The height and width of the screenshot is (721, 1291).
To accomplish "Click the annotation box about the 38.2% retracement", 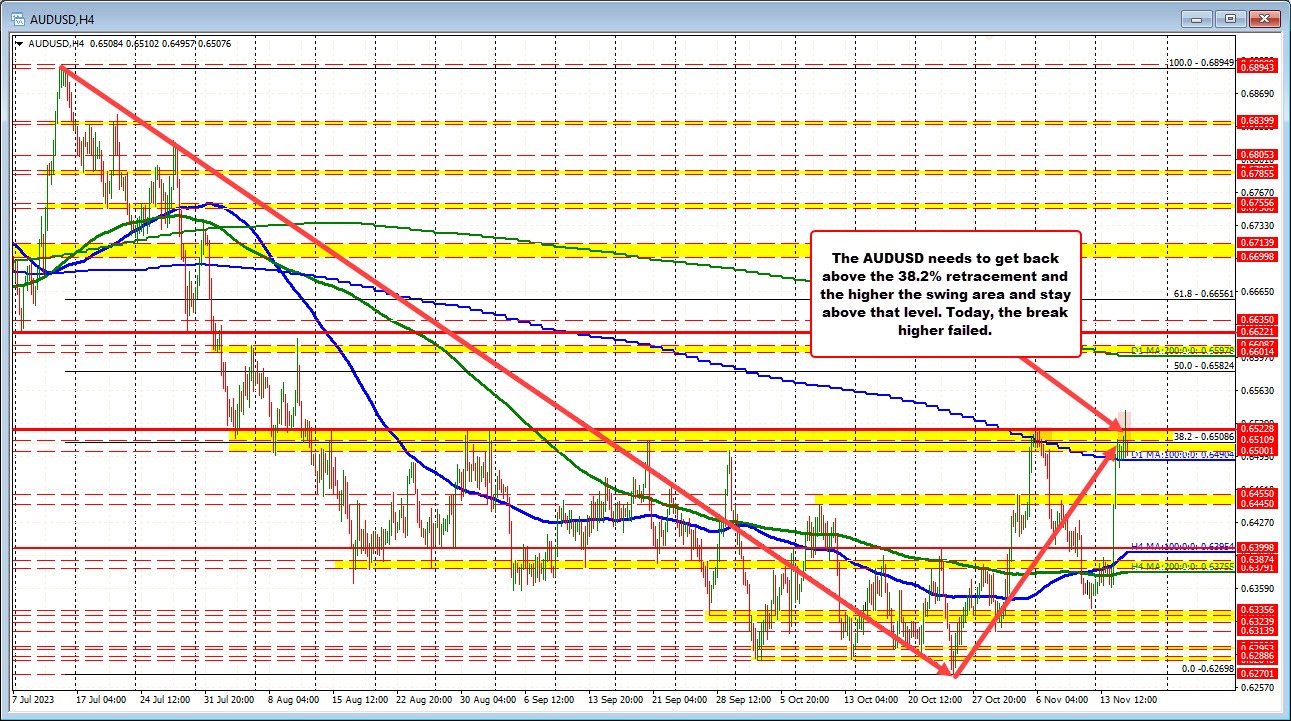I will [x=945, y=293].
